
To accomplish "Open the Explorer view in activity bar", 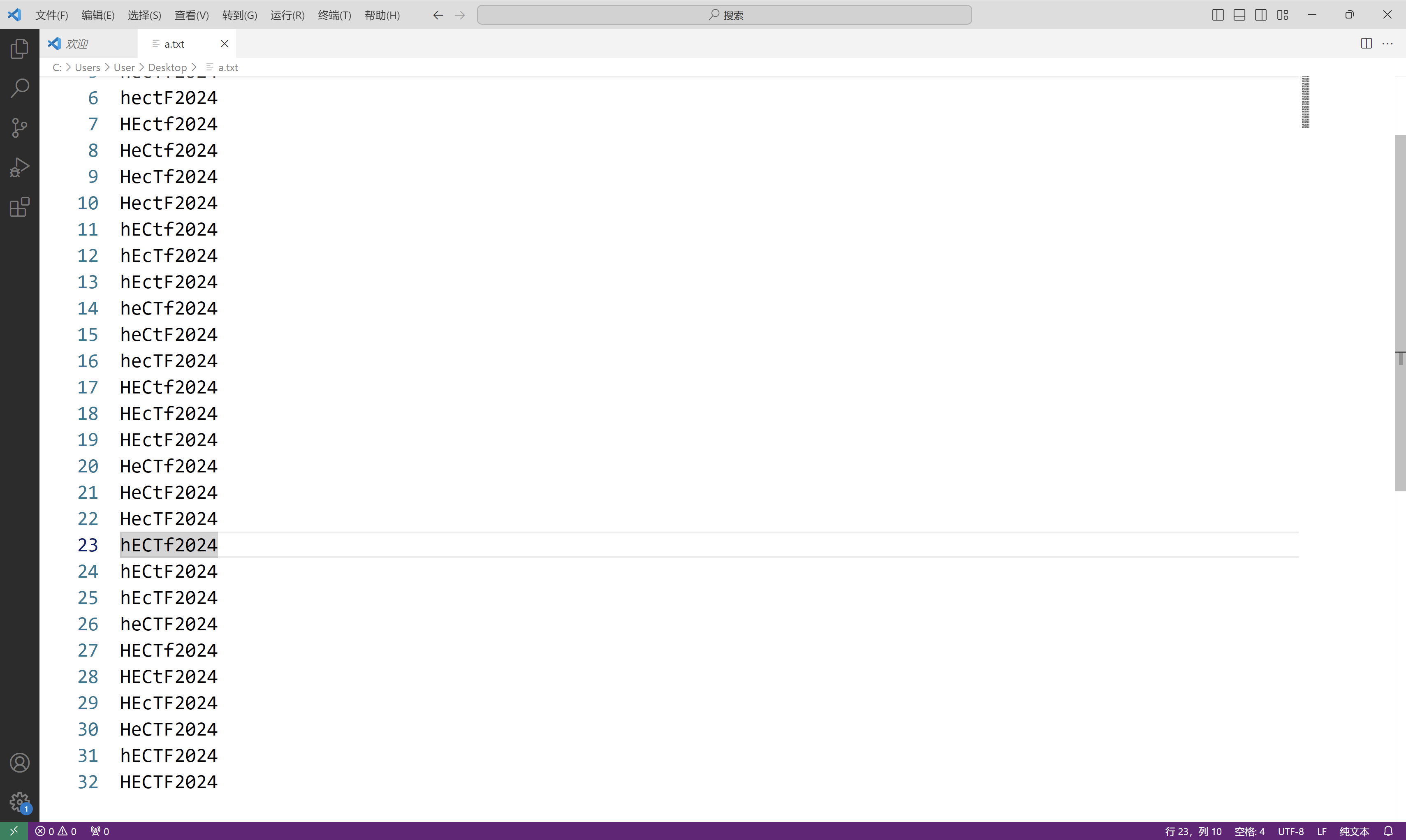I will point(19,49).
